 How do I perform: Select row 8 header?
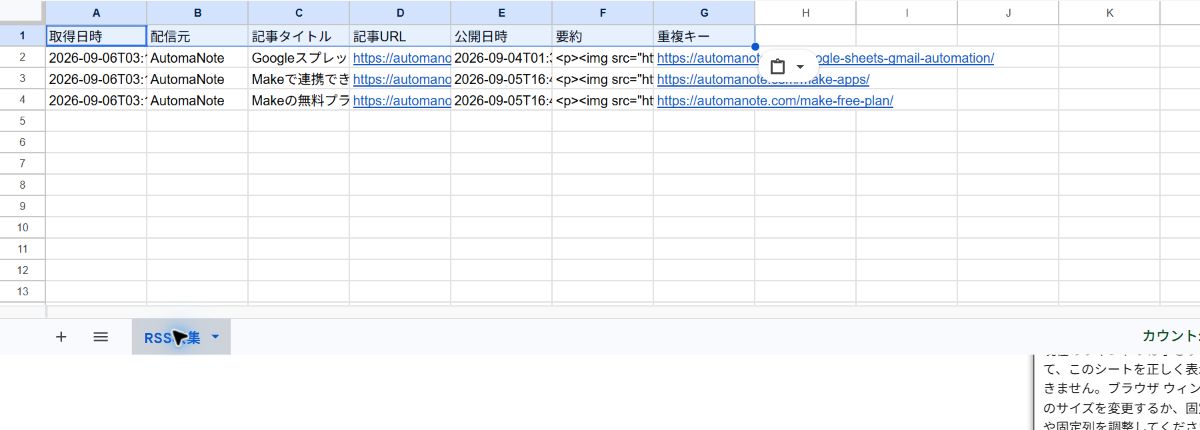[x=22, y=184]
